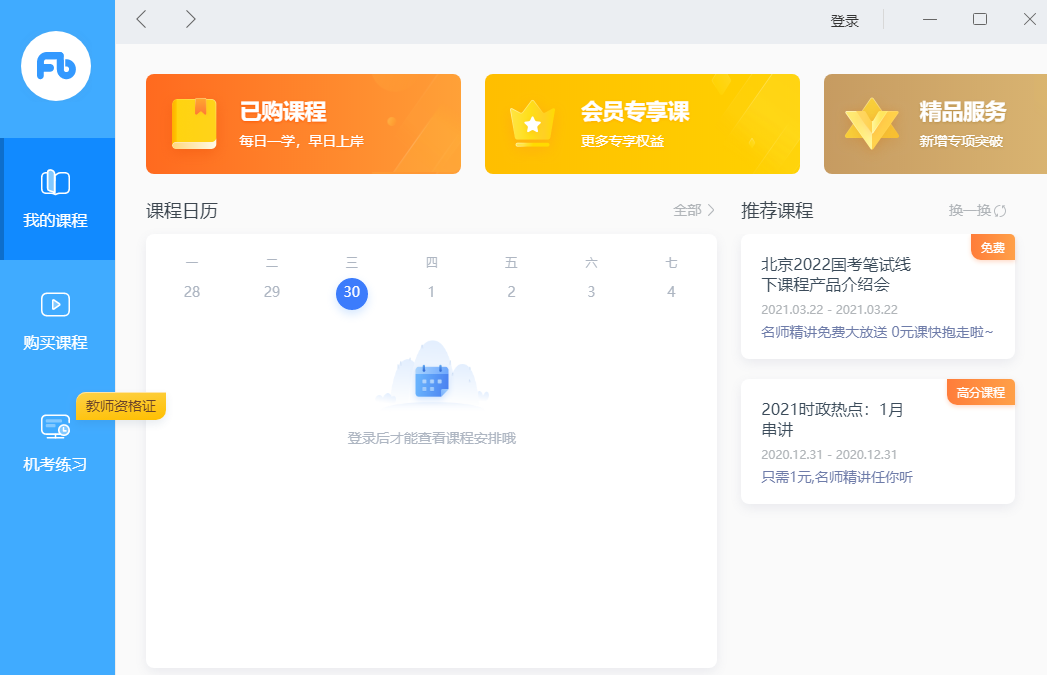Click 课程日历 heading
The image size is (1047, 675).
click(182, 211)
